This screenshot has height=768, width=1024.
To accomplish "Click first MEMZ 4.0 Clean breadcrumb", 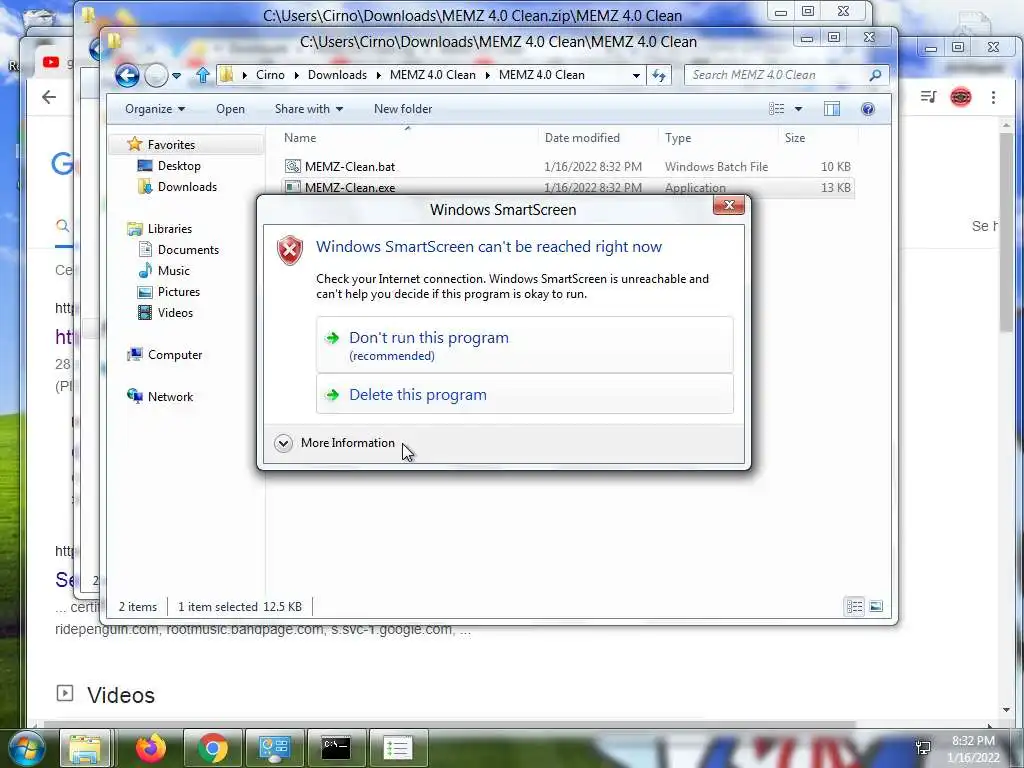I will [432, 75].
